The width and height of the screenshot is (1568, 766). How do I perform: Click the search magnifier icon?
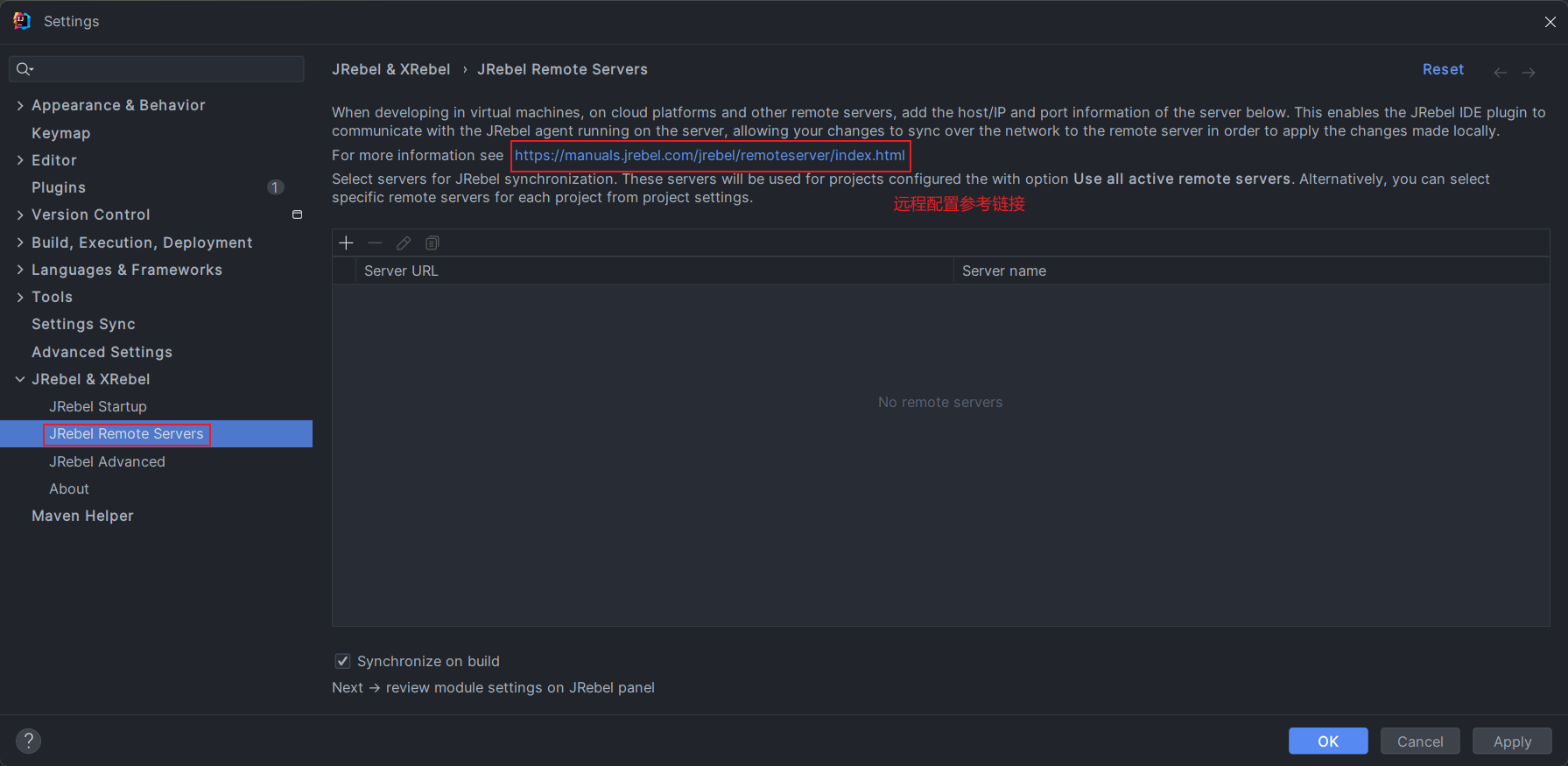[25, 69]
